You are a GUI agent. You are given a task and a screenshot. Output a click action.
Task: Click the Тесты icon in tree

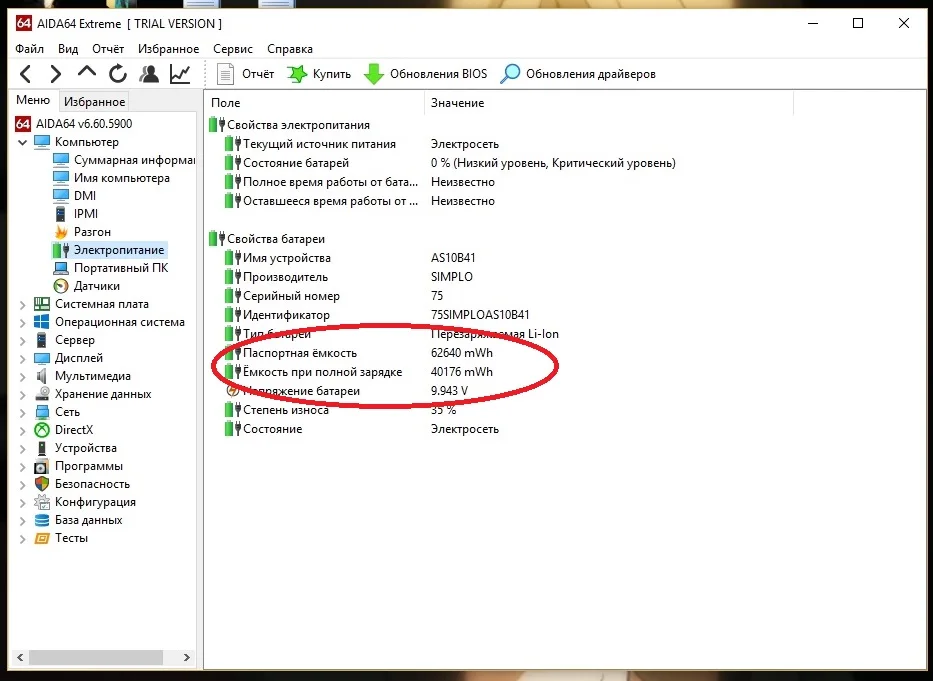coord(42,538)
